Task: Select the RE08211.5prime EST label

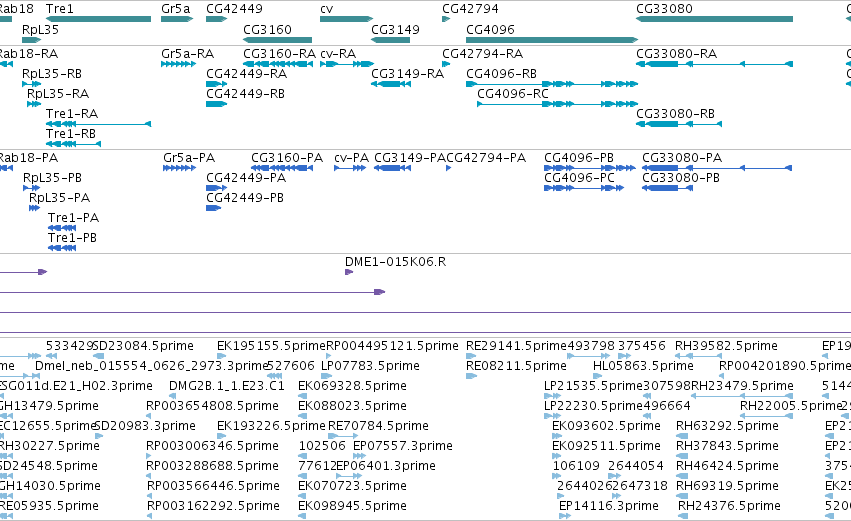Action: [x=516, y=366]
